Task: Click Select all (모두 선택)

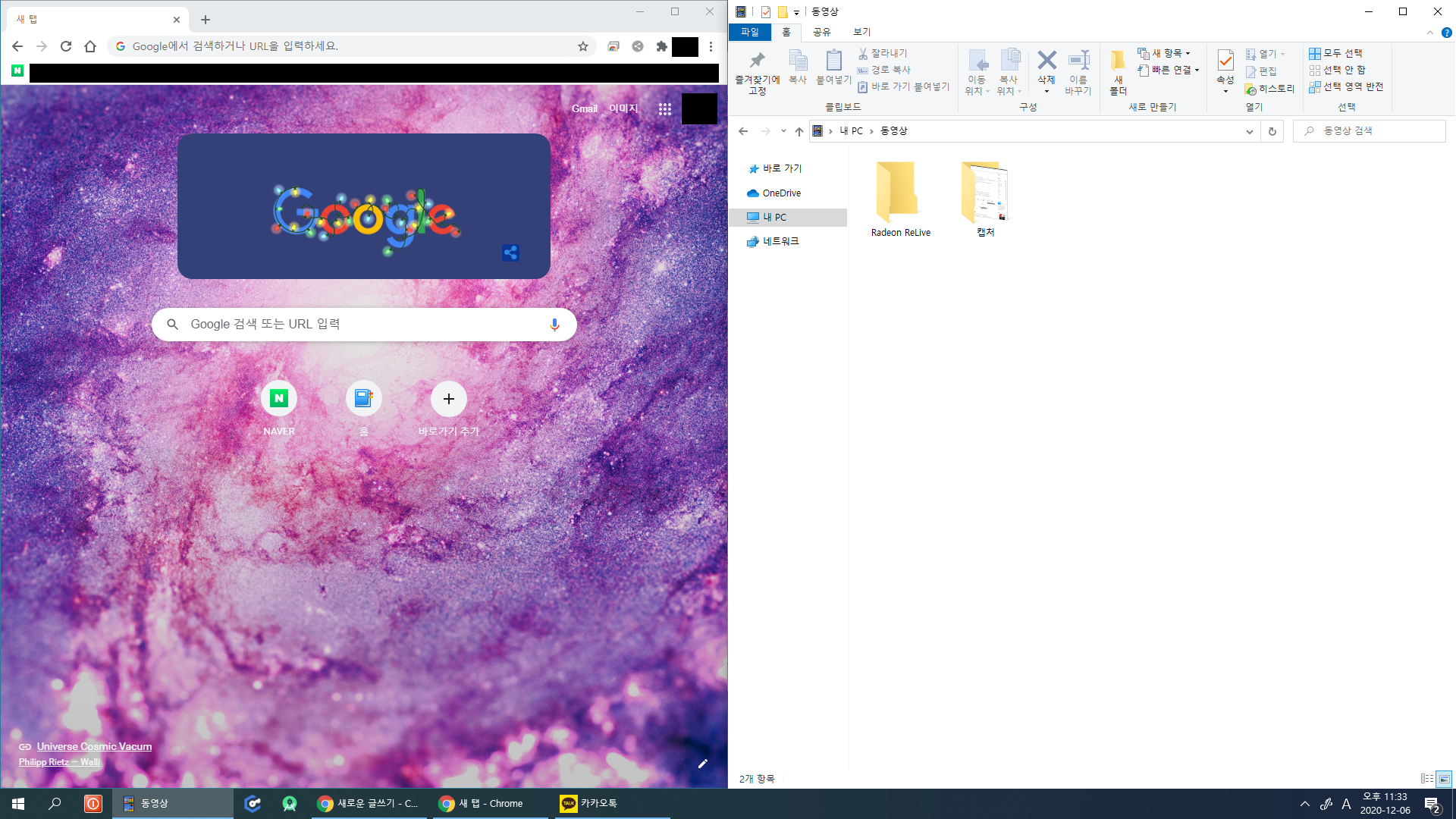Action: click(x=1335, y=53)
